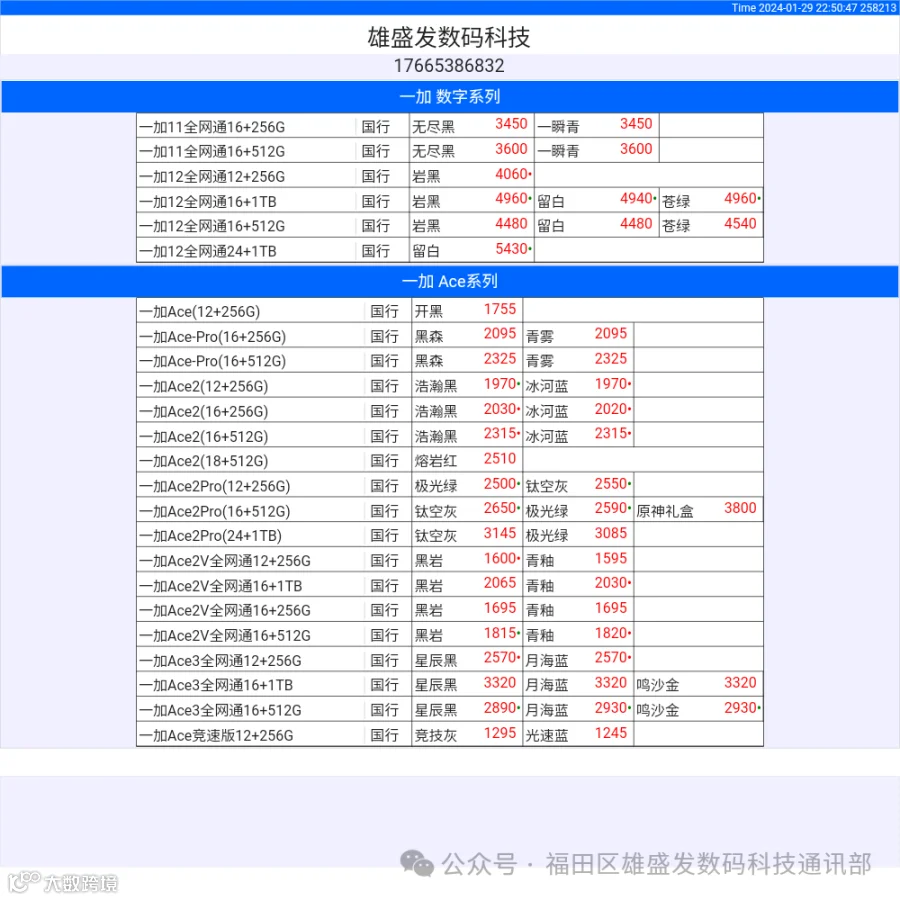Click price 4540 for 苍绿 16+512G
The image size is (900, 900).
pos(740,223)
